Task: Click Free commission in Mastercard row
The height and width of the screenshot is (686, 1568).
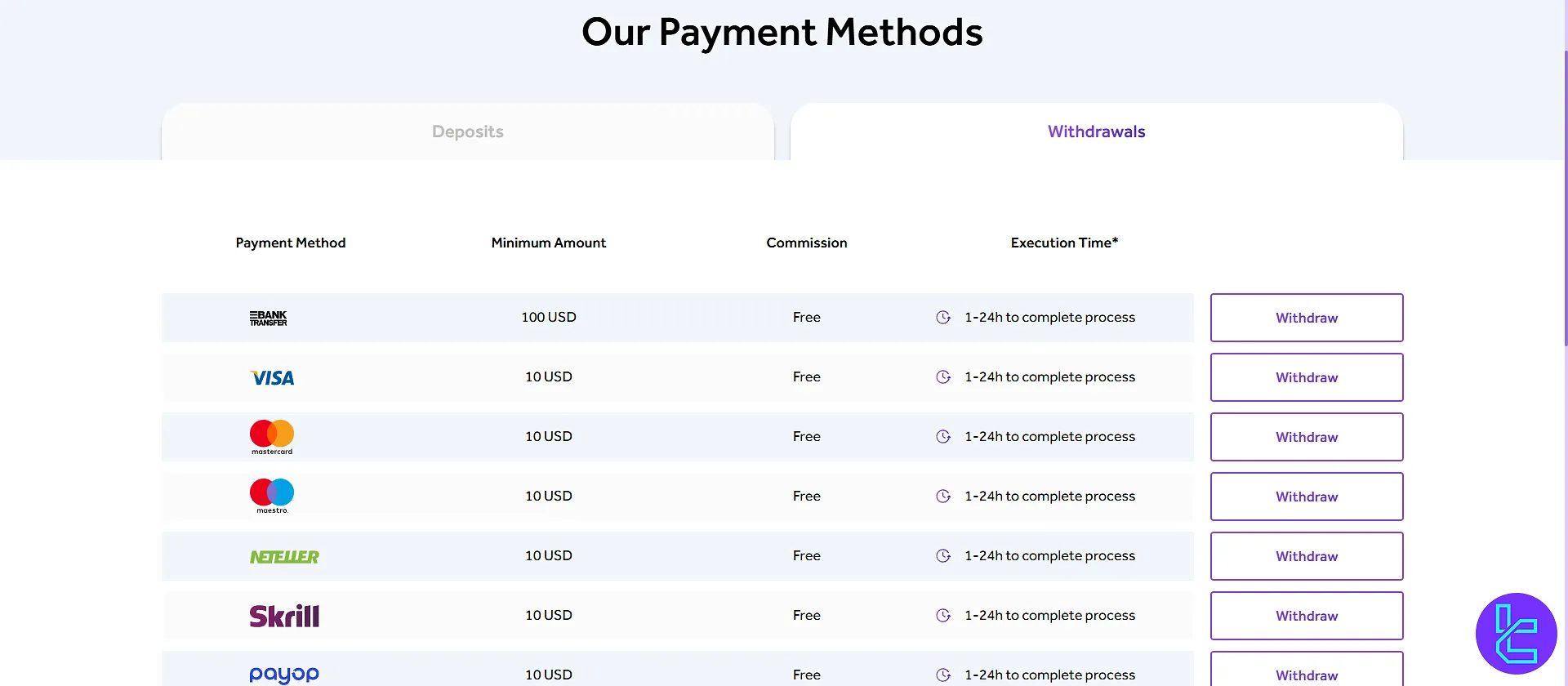Action: [807, 436]
